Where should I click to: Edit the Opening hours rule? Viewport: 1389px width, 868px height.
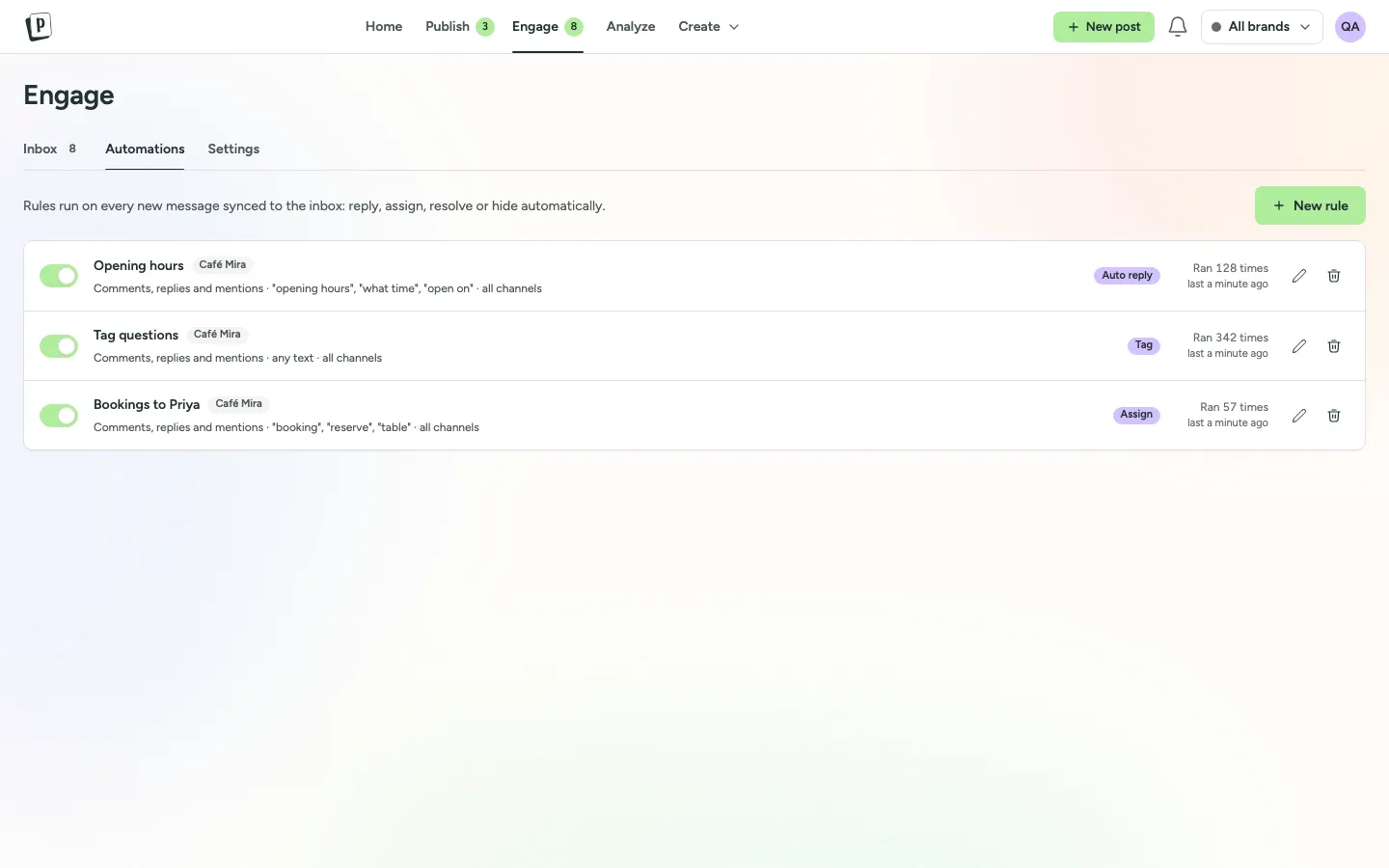pyautogui.click(x=1299, y=276)
